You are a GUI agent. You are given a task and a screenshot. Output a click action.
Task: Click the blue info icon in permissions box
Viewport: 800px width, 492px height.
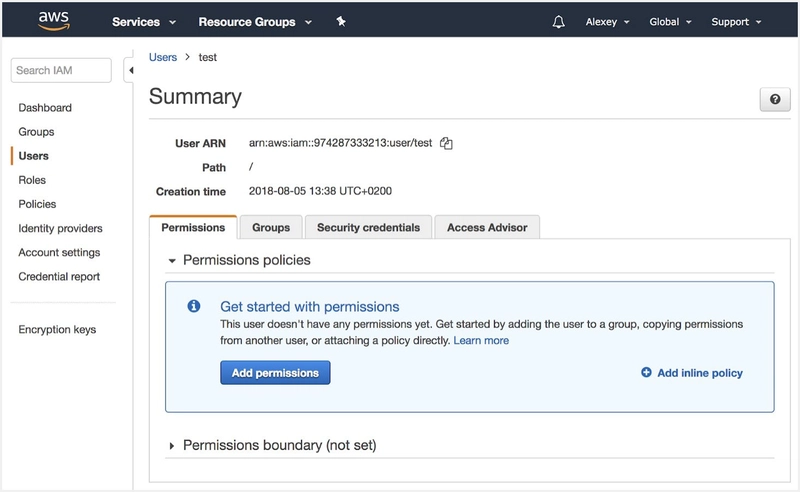point(194,307)
